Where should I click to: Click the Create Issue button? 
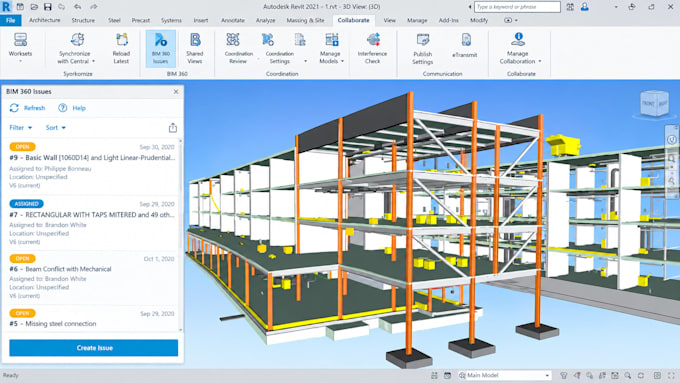point(94,348)
